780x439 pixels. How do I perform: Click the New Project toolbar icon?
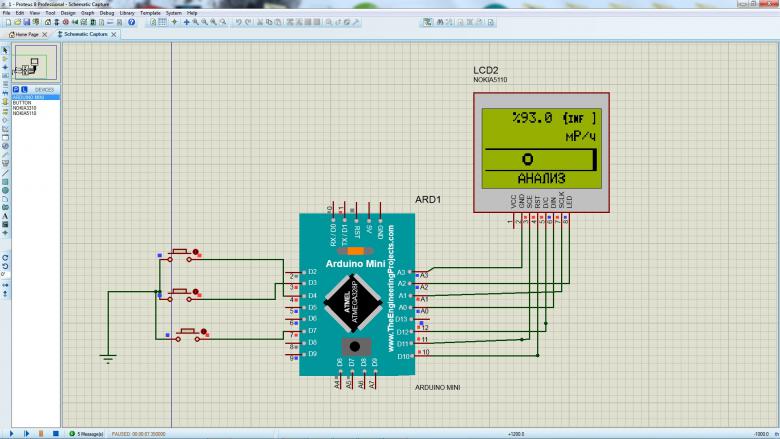point(8,22)
